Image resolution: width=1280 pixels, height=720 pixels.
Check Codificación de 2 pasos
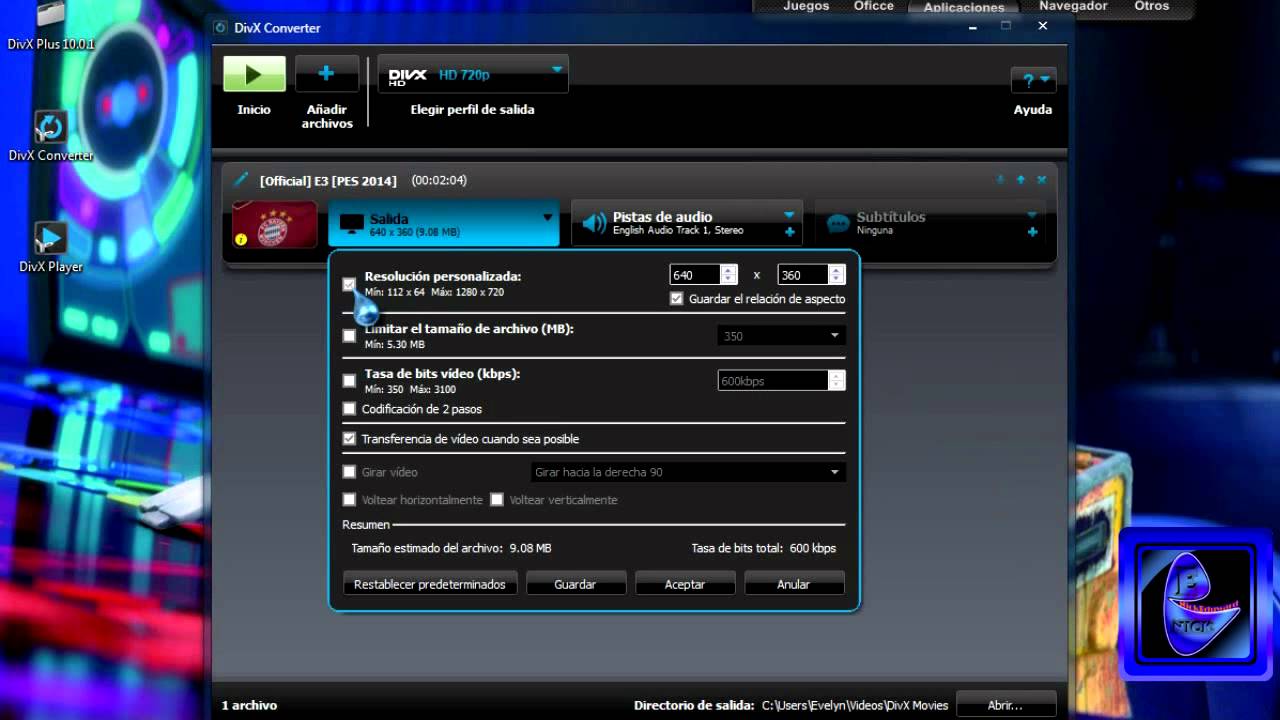coord(349,409)
